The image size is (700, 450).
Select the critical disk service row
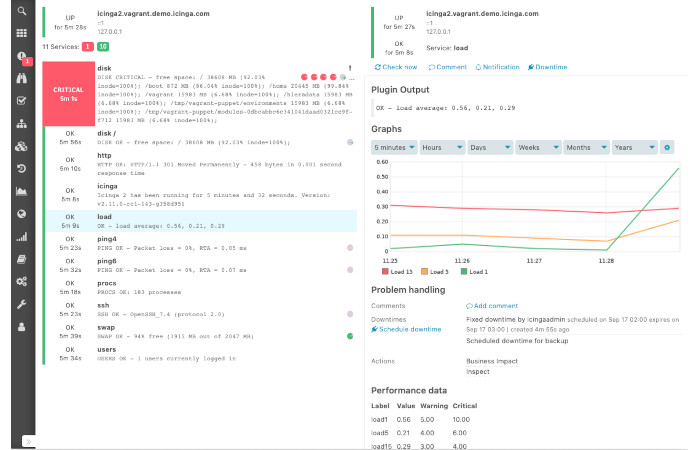click(x=200, y=94)
